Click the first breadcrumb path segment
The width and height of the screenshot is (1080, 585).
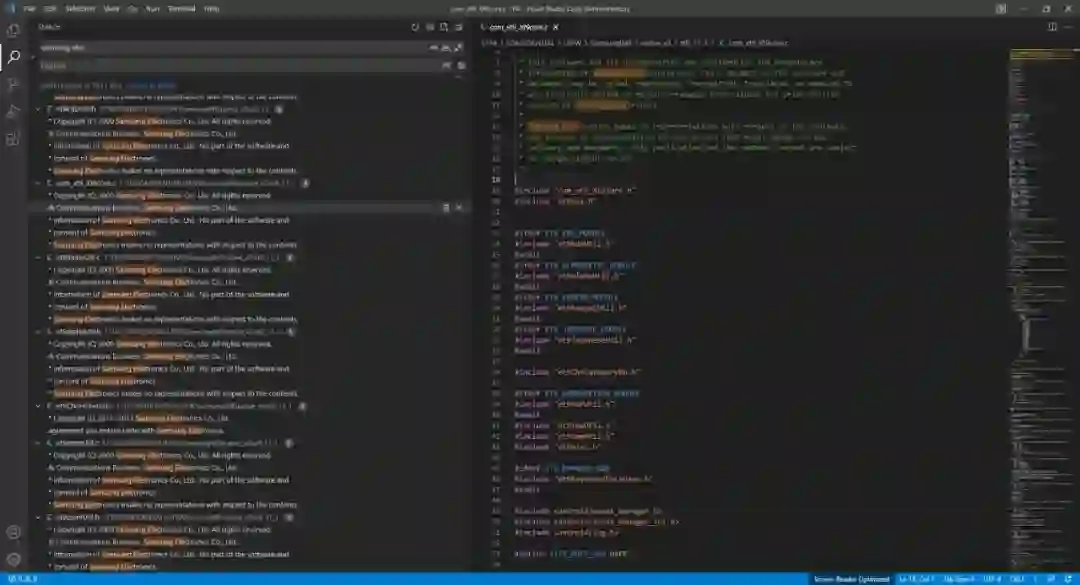[x=489, y=43]
